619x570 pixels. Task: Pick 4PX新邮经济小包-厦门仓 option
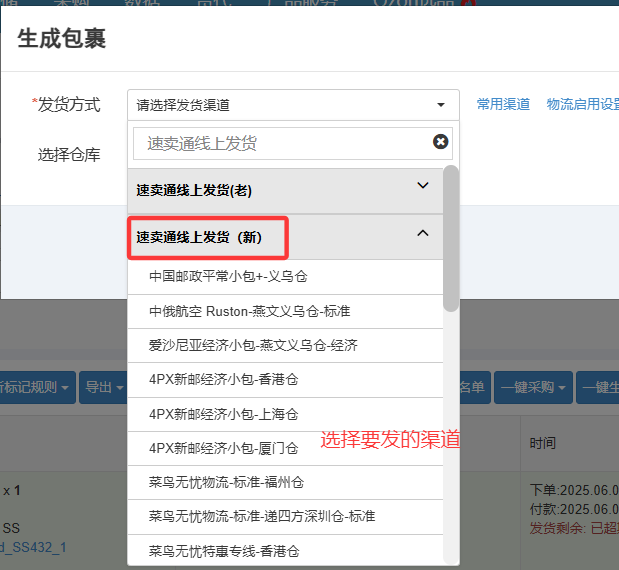coord(285,448)
